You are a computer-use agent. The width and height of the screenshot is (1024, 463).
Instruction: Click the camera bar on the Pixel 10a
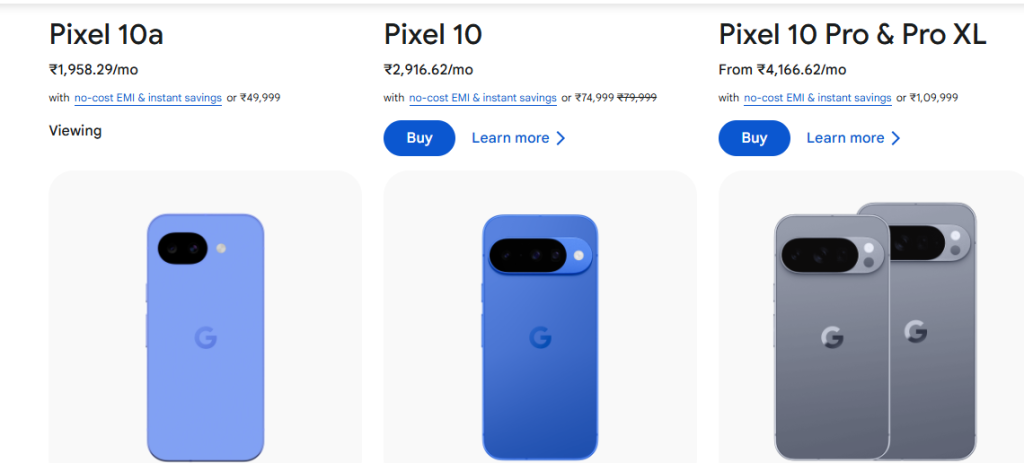(182, 249)
